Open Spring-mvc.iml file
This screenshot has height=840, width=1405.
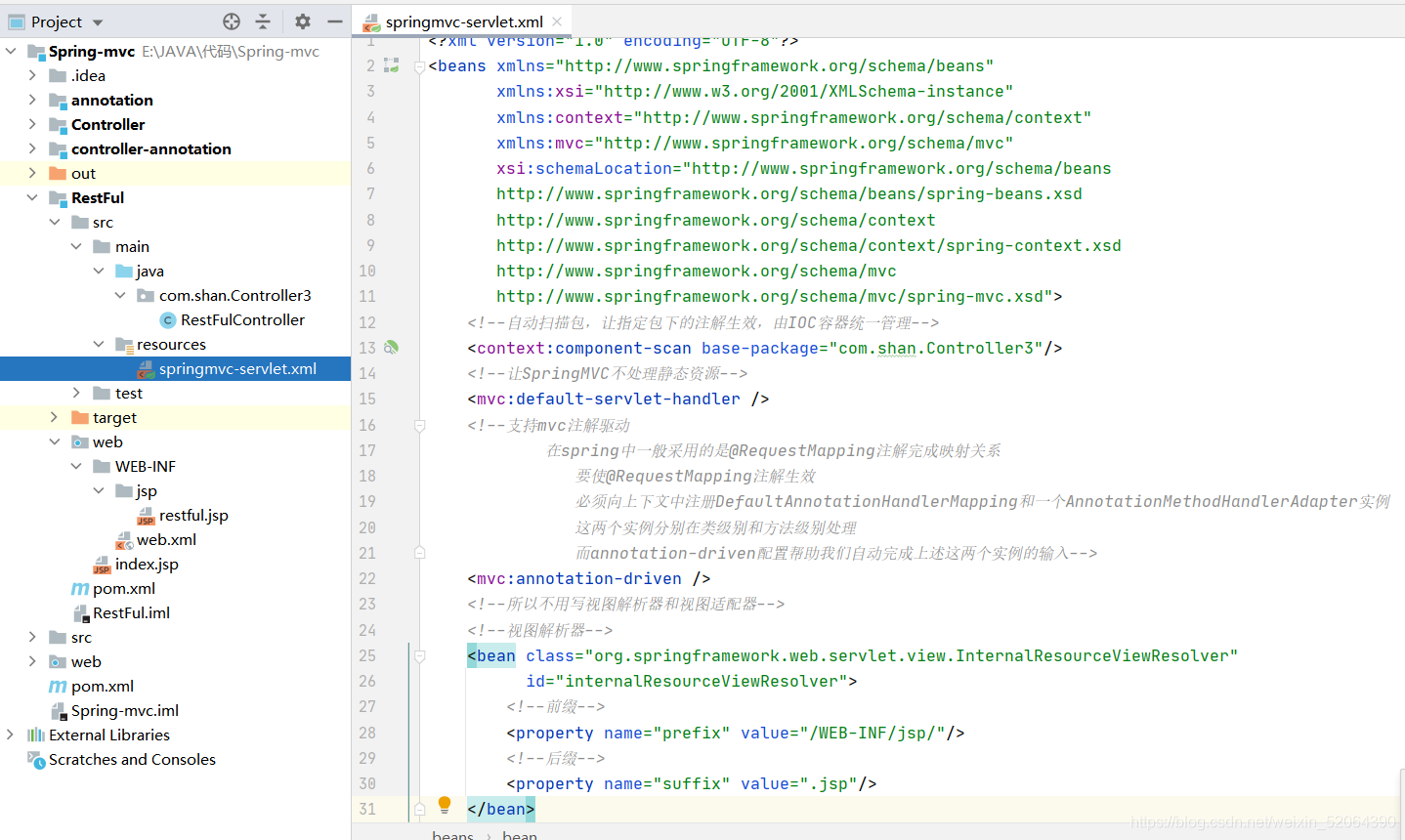tap(125, 710)
